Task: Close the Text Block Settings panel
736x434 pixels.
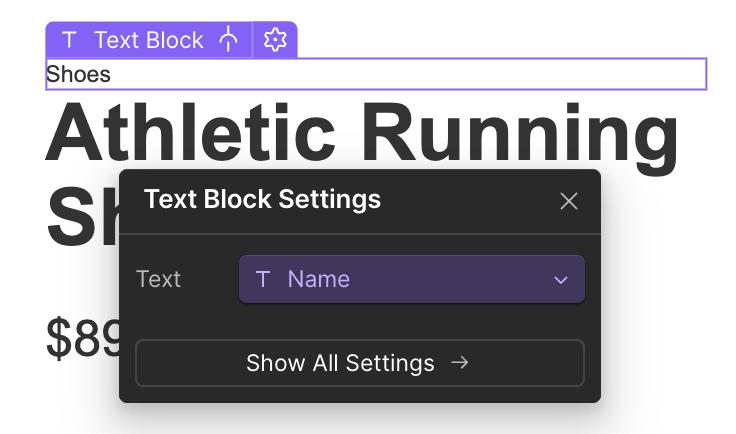Action: coord(569,201)
